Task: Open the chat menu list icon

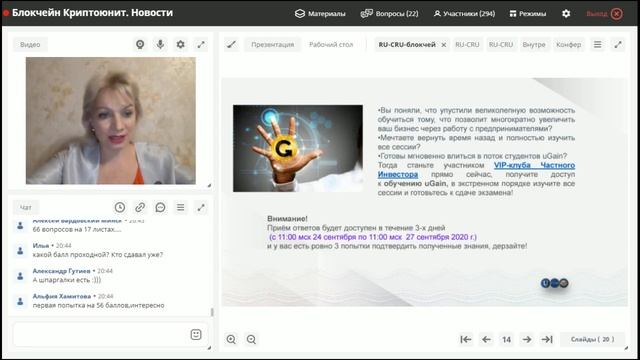Action: [x=180, y=207]
